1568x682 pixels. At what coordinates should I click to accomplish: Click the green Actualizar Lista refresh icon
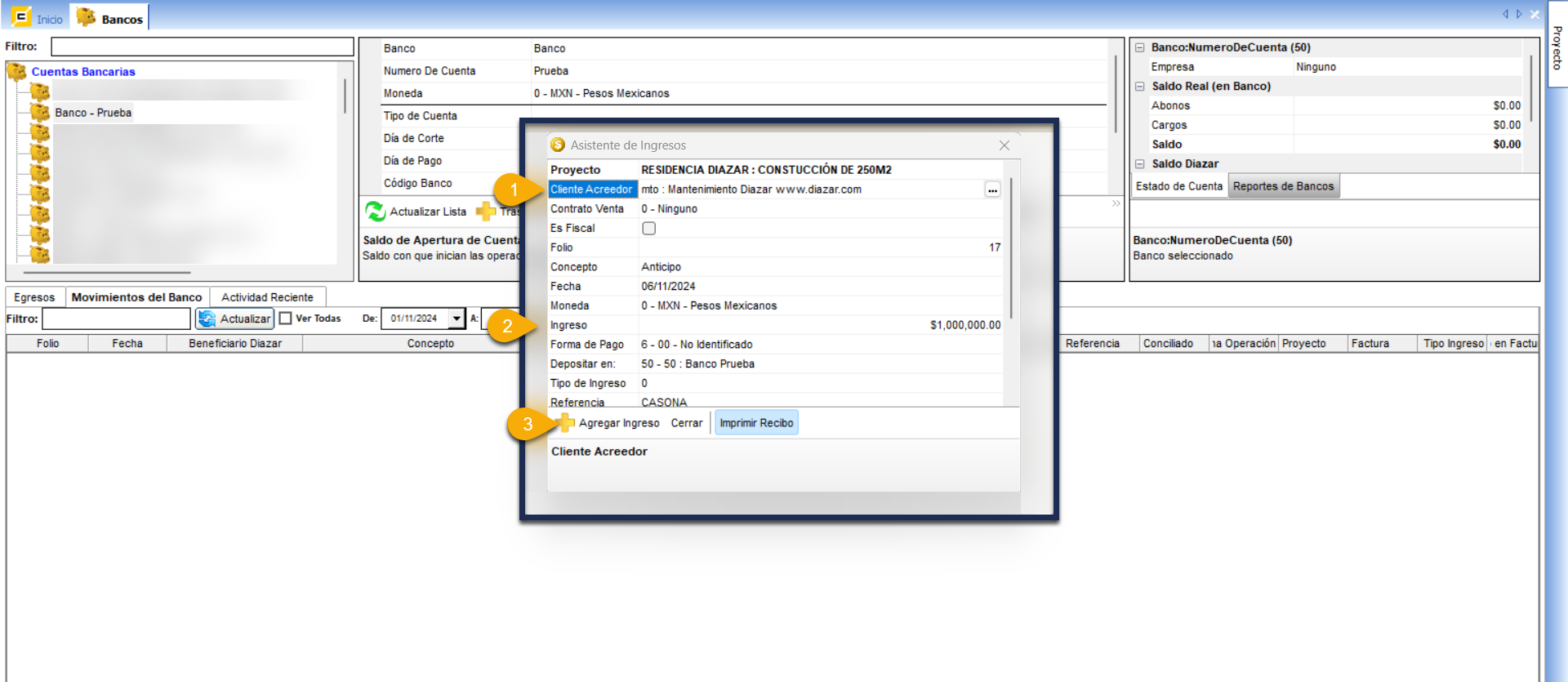coord(375,212)
